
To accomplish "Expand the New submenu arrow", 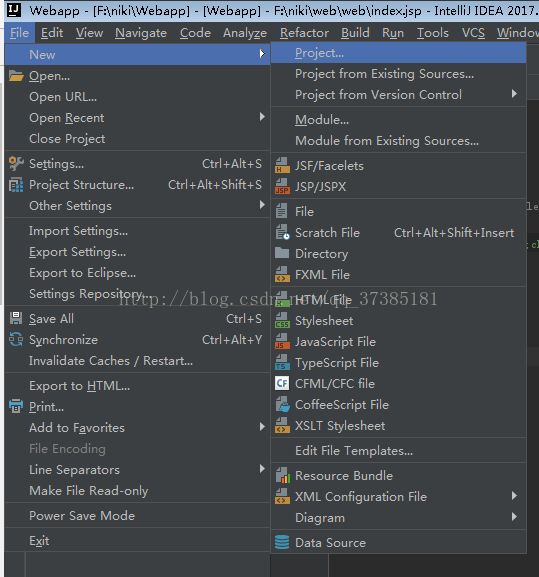I will pos(262,54).
